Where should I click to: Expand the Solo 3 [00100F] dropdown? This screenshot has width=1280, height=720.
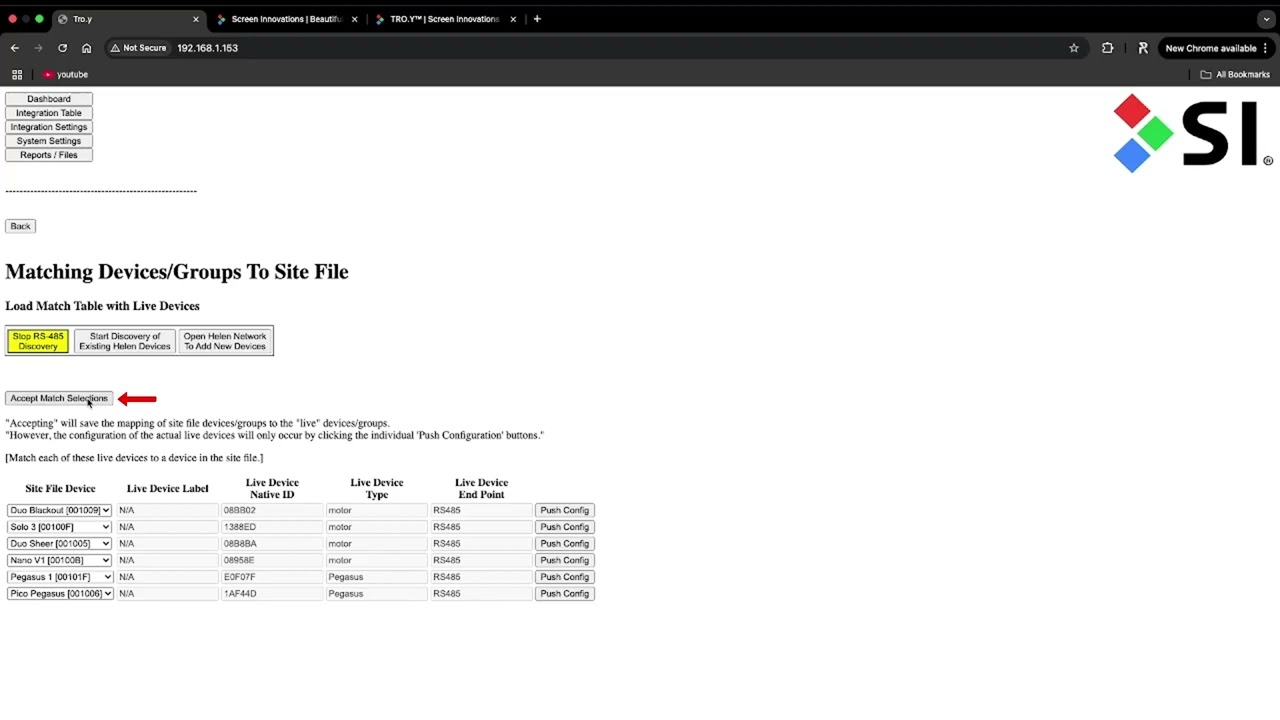(60, 527)
